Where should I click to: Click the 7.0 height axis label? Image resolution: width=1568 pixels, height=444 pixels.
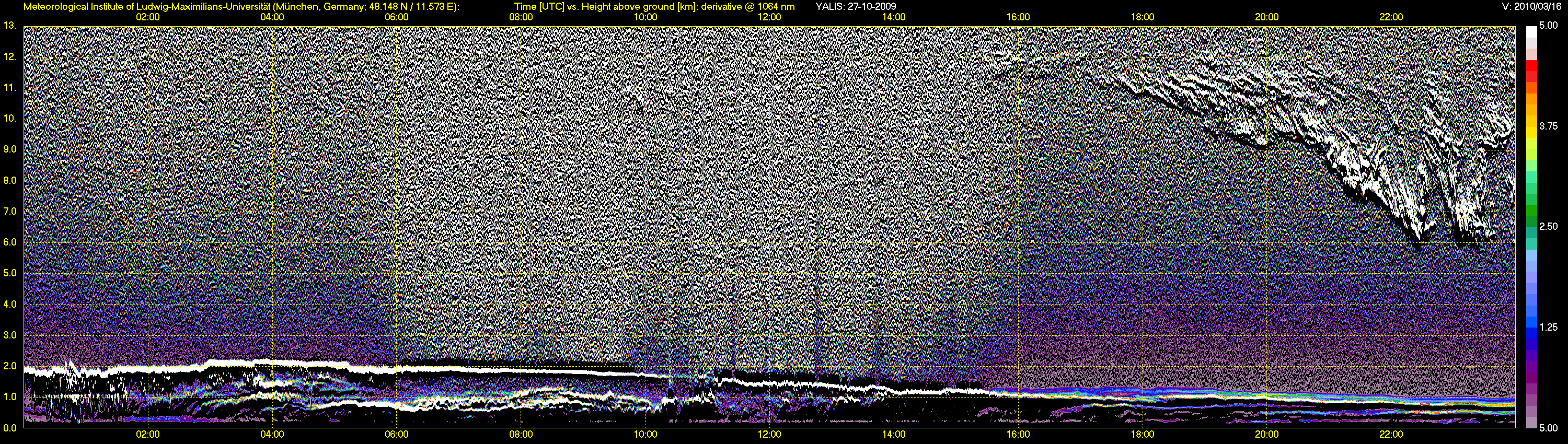pos(10,211)
